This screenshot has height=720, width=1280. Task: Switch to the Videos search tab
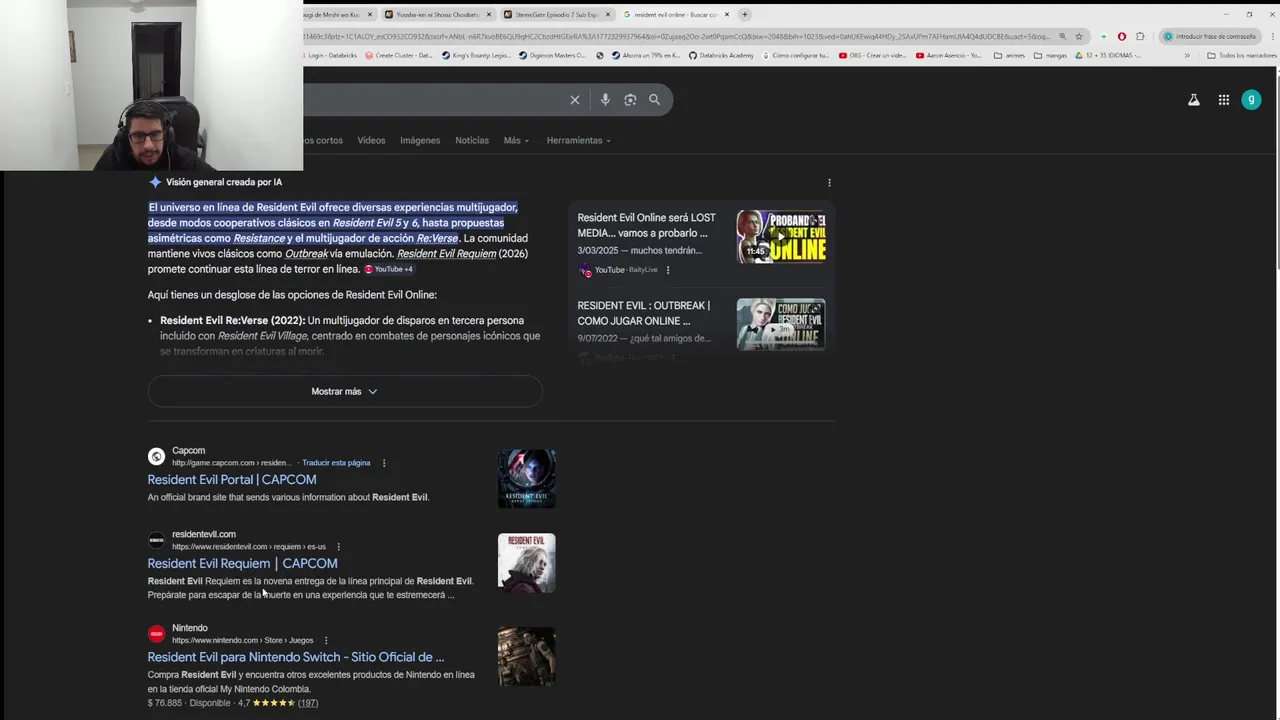[x=371, y=141]
